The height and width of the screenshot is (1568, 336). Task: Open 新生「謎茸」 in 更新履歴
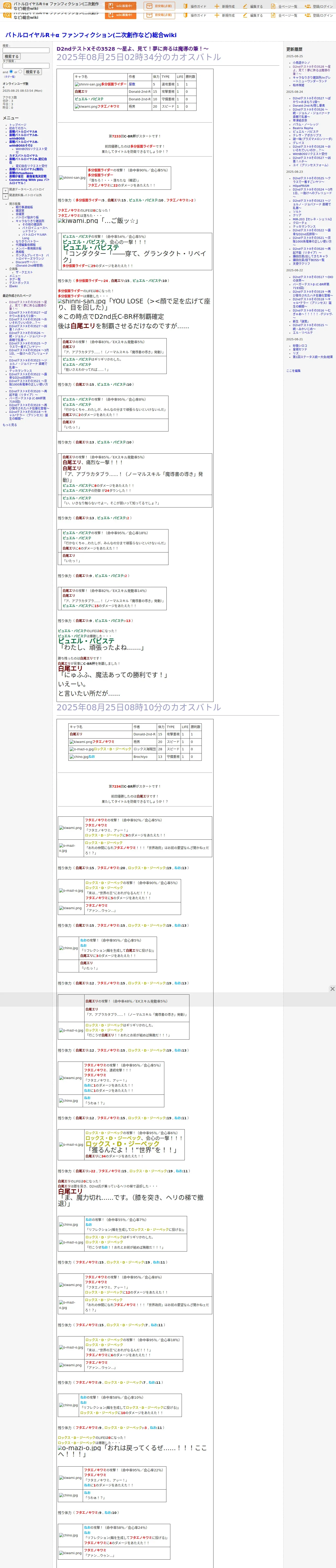[x=301, y=321]
